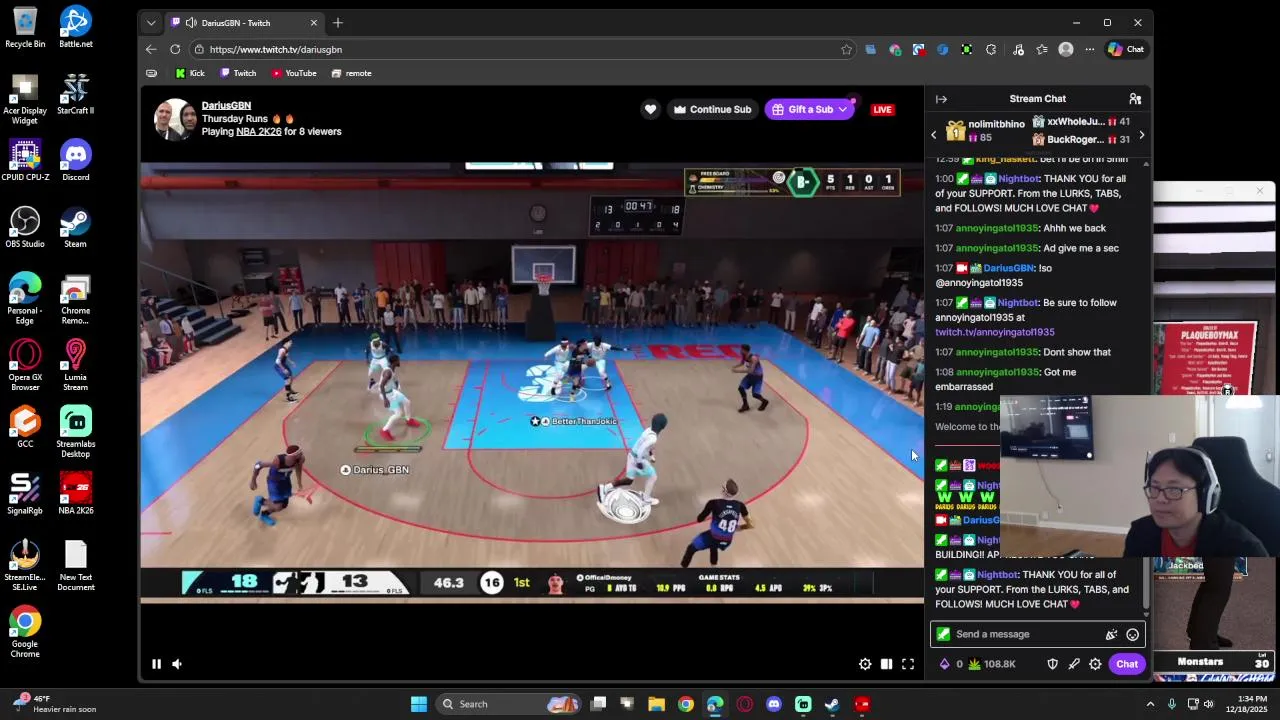Screen dimensions: 1280x720
Task: Show previous gift leaderboard entries arrow
Action: click(x=934, y=134)
